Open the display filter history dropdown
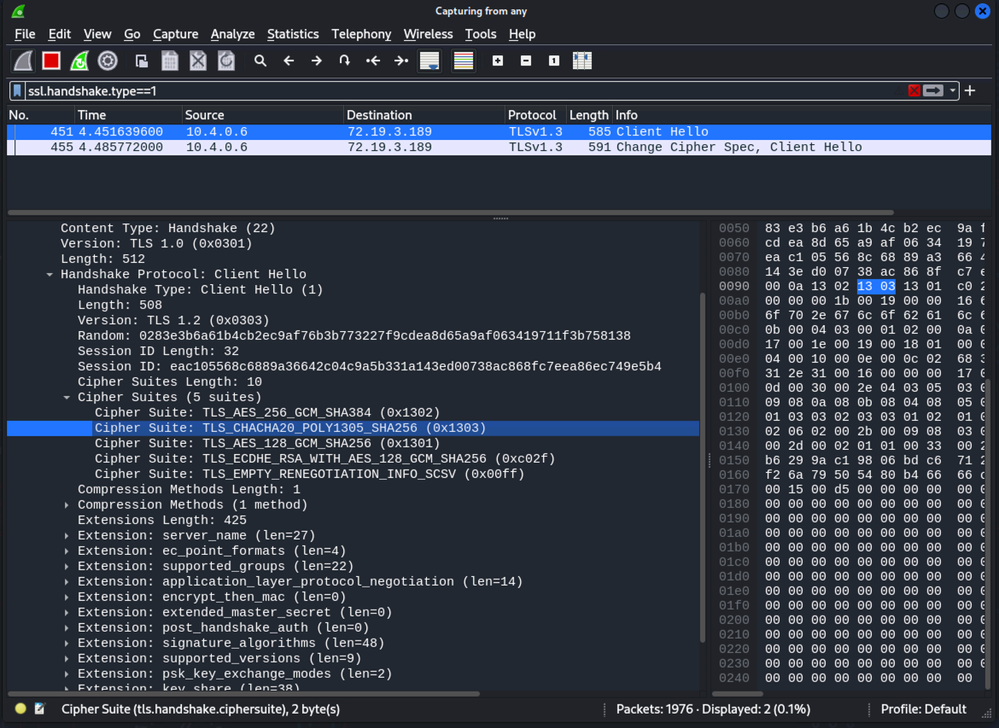Viewport: 999px width, 728px height. 953,91
